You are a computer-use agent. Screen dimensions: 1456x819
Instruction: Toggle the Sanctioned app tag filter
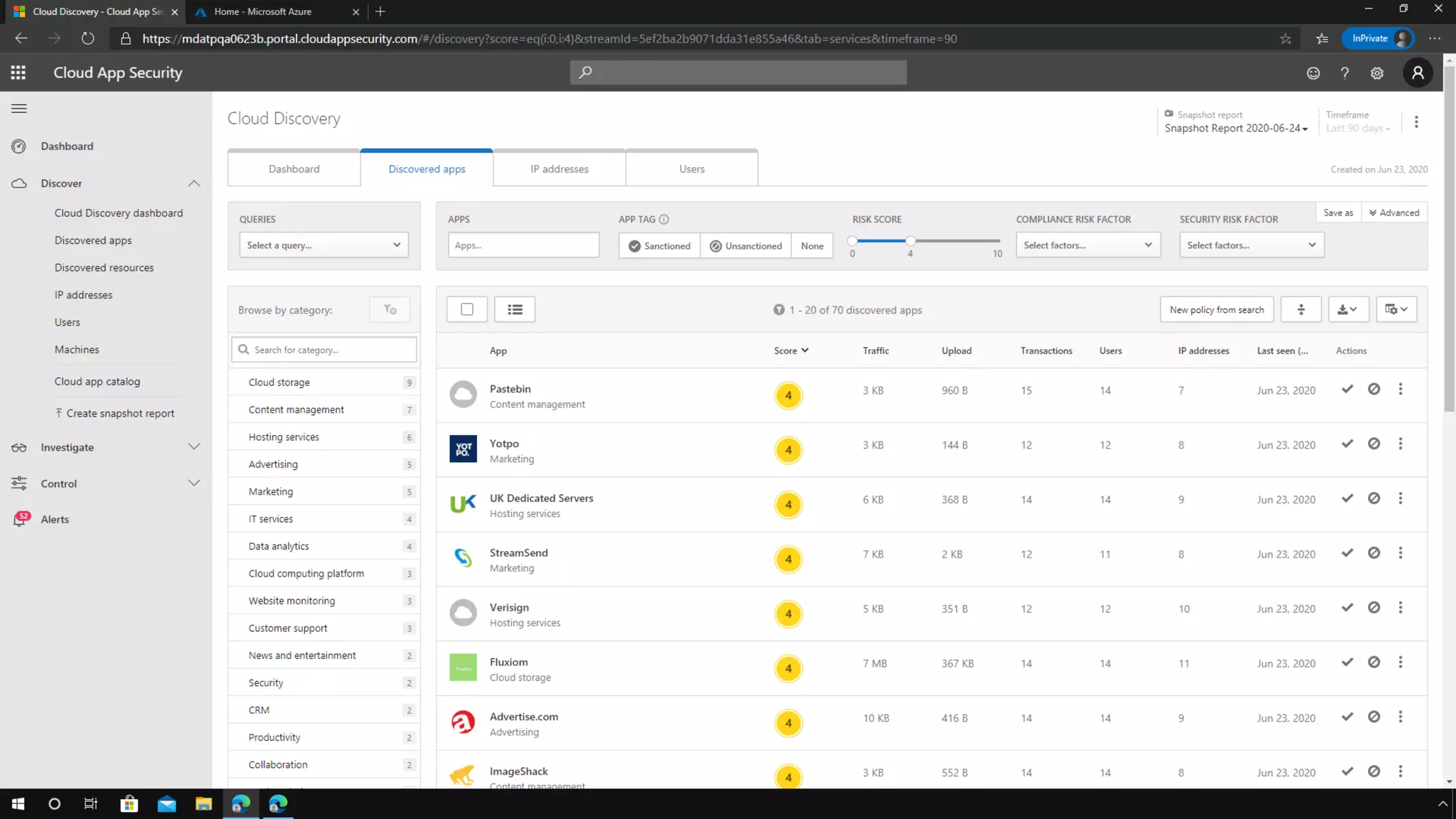coord(659,246)
